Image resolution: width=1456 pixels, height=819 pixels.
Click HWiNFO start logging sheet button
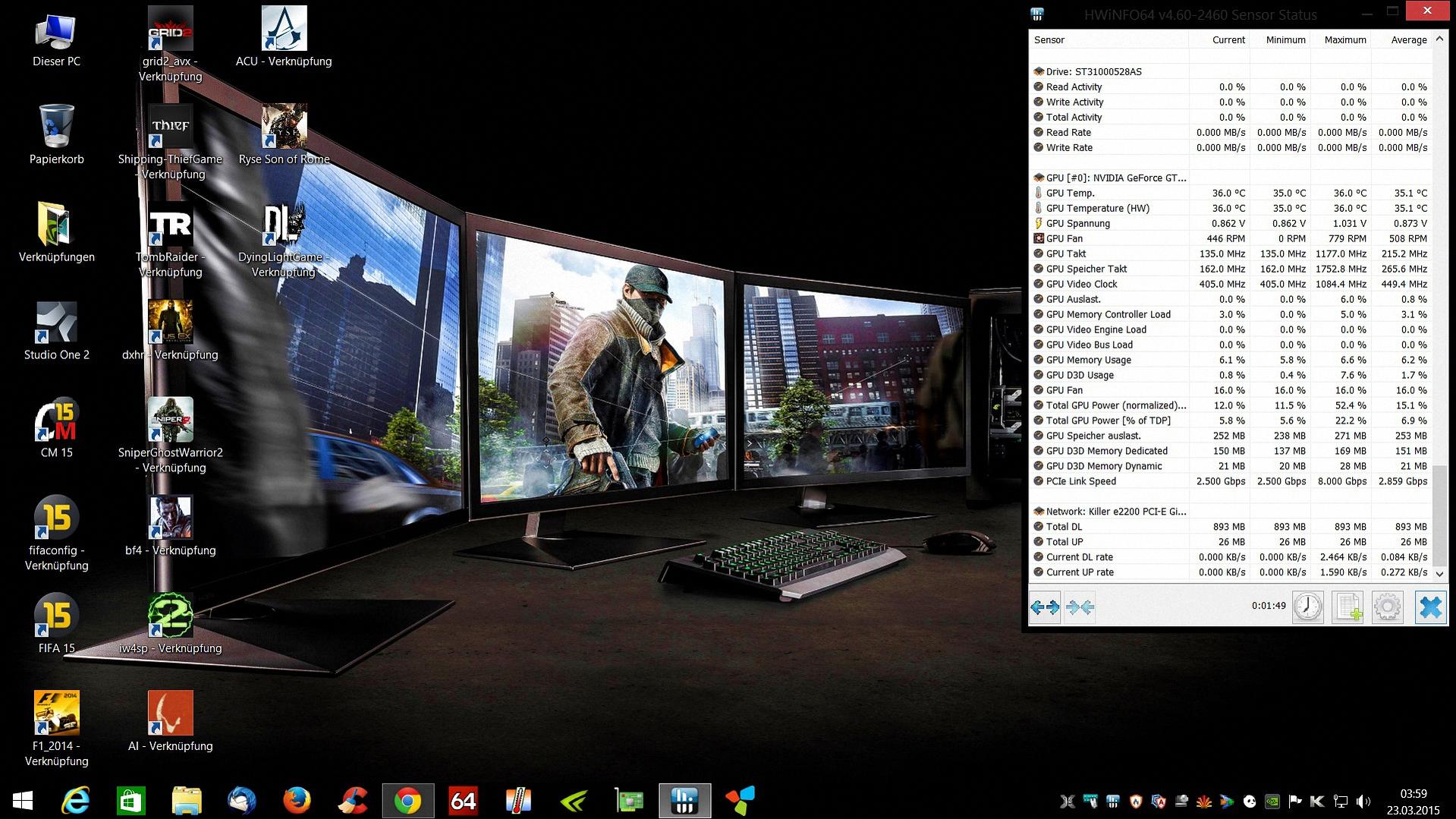[1349, 607]
